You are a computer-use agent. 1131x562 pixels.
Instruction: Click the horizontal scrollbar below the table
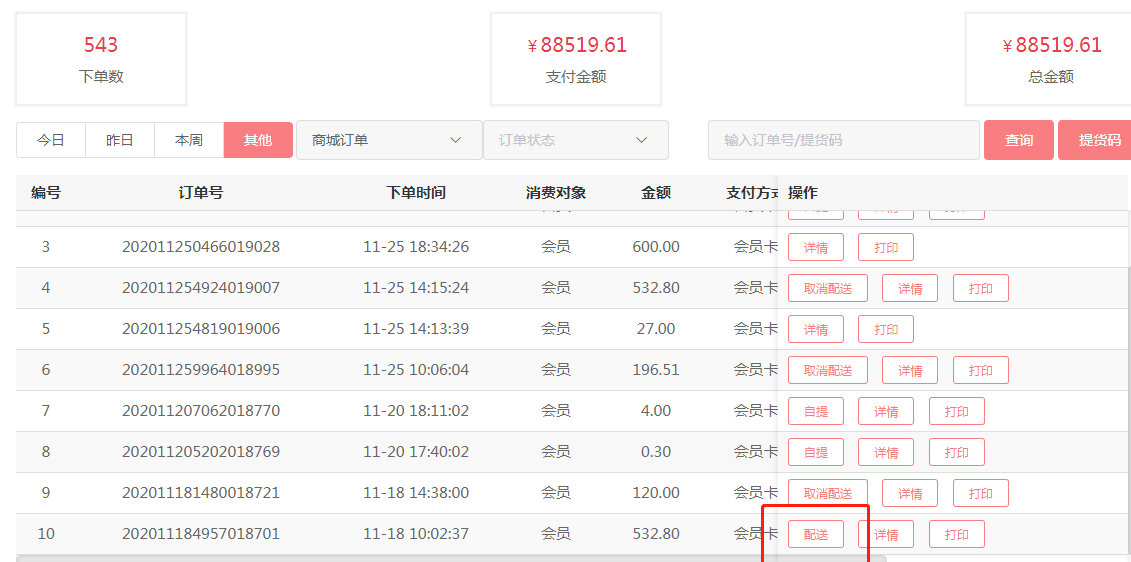click(x=451, y=558)
